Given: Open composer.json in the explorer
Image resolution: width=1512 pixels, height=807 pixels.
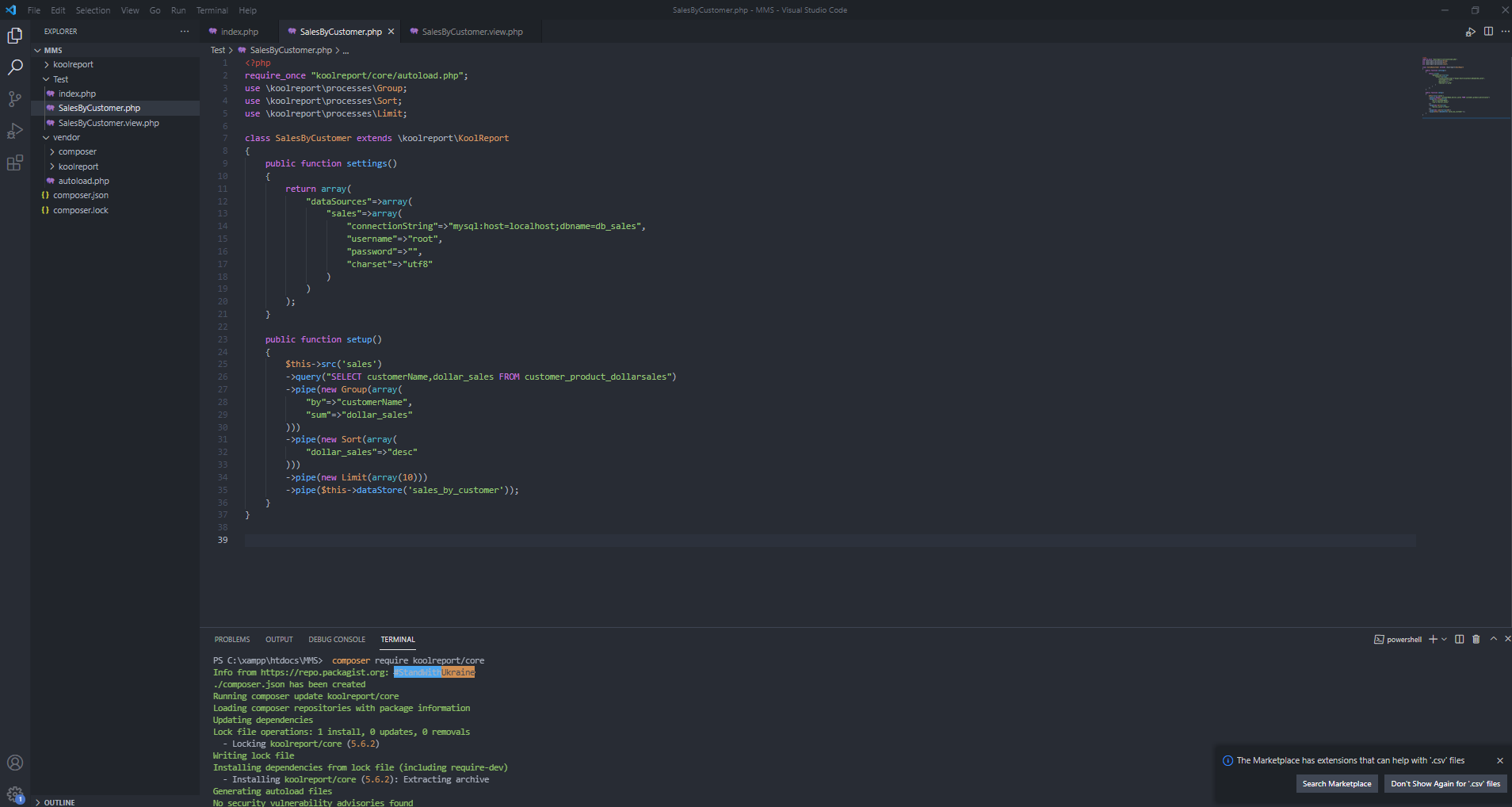Looking at the screenshot, I should 81,195.
